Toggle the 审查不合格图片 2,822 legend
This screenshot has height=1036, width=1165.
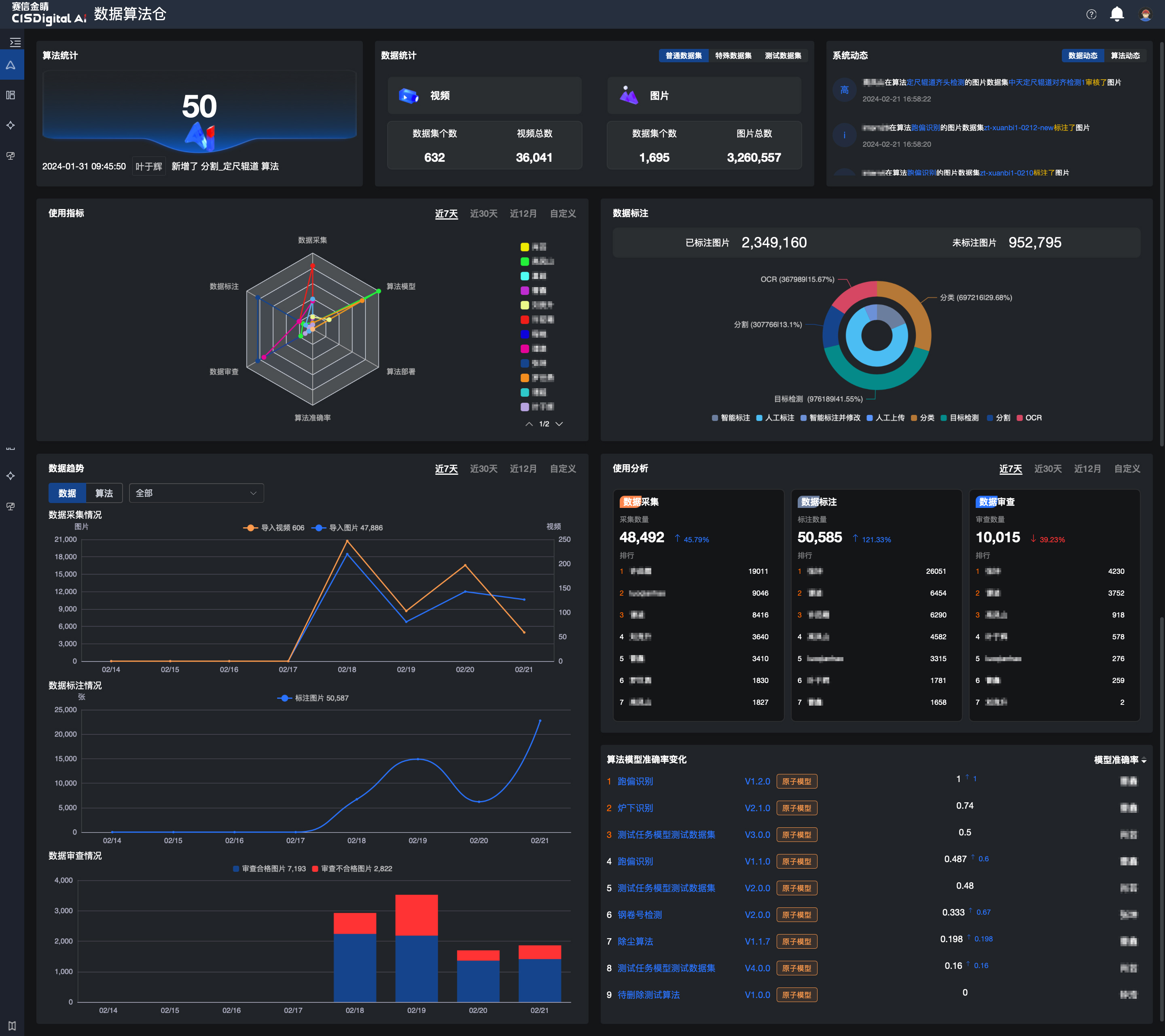coord(352,869)
